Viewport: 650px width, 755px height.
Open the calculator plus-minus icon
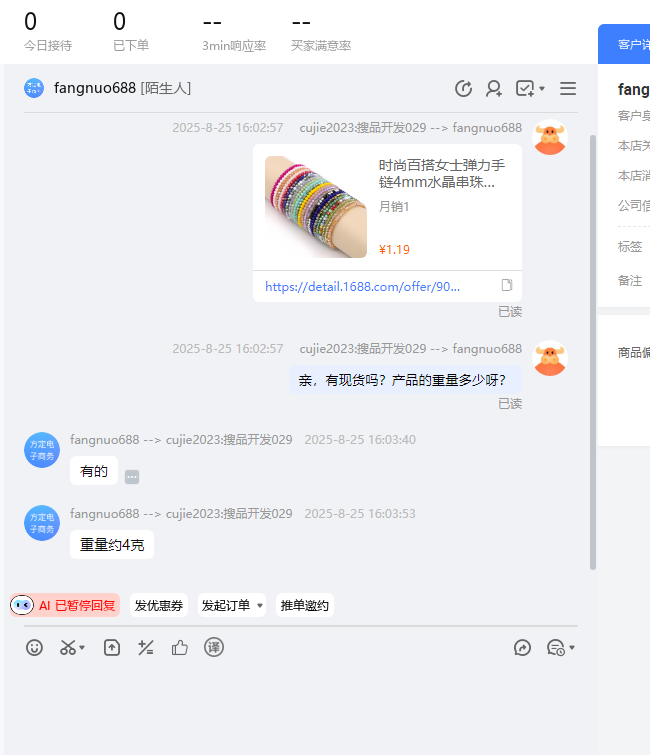point(146,648)
